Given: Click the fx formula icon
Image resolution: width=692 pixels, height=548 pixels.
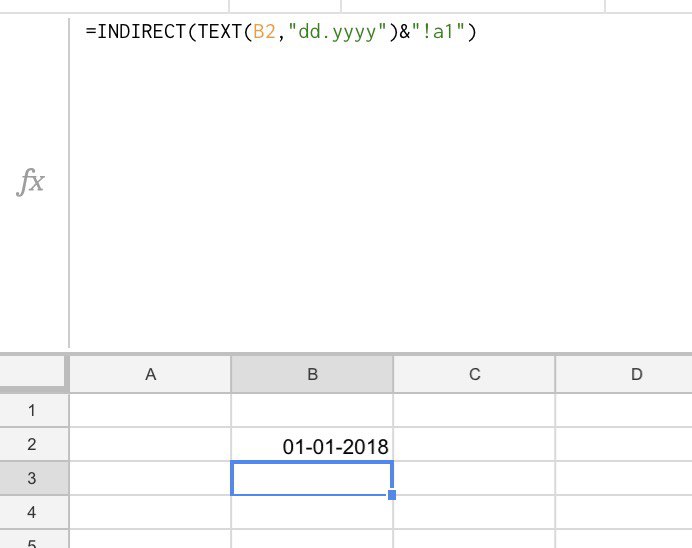Looking at the screenshot, I should (31, 181).
